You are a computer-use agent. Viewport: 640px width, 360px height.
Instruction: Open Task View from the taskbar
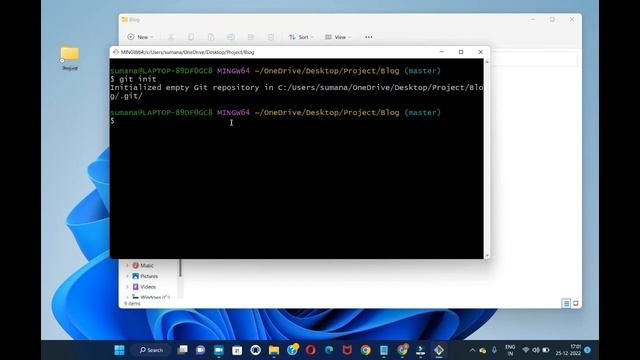182,350
